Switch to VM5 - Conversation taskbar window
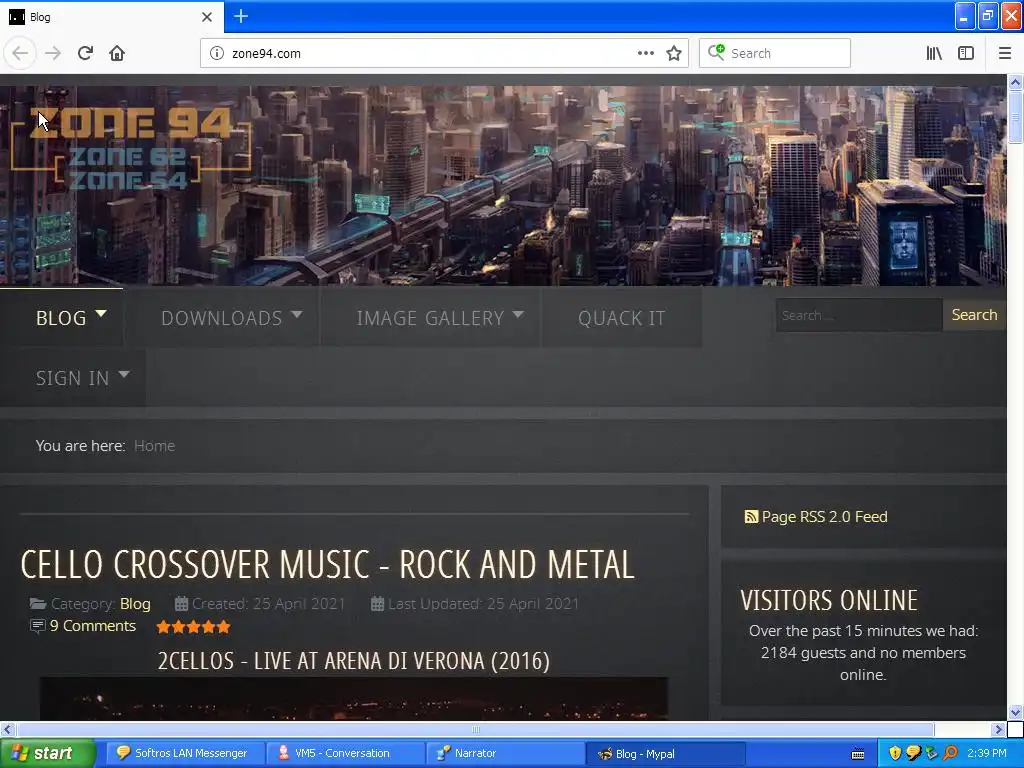The height and width of the screenshot is (768, 1024). tap(345, 754)
